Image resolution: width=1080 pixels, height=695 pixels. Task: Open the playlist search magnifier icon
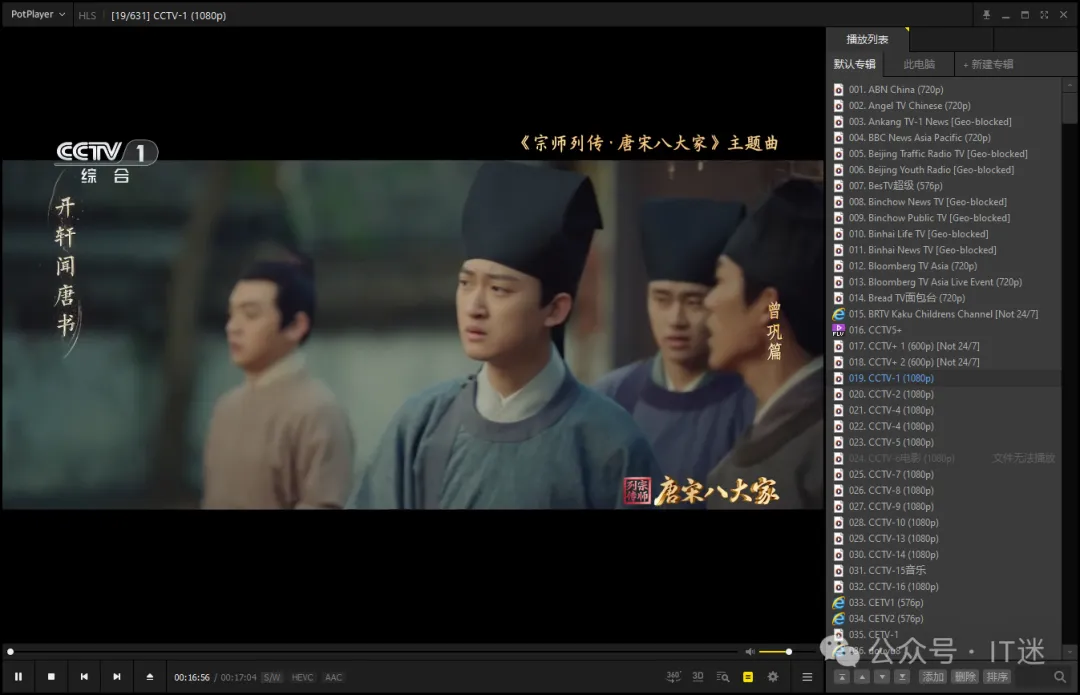[x=1060, y=677]
